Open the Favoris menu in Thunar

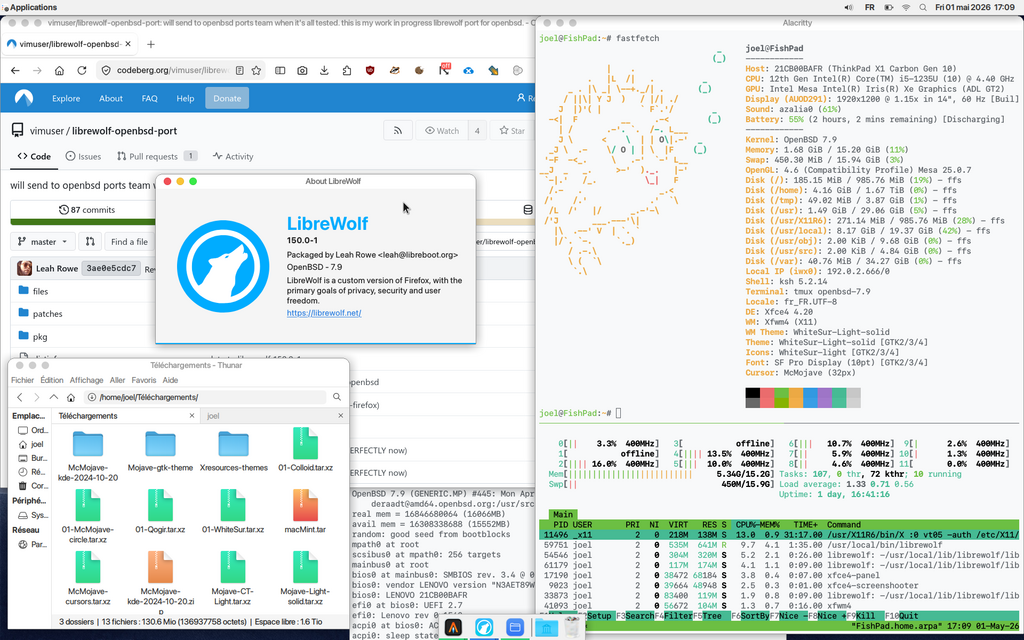(144, 380)
